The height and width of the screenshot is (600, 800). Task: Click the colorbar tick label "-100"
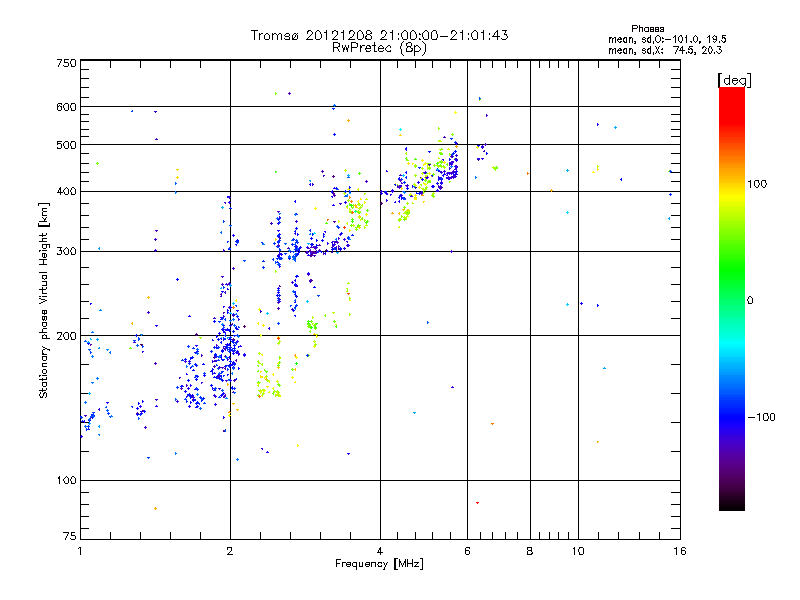tap(761, 417)
